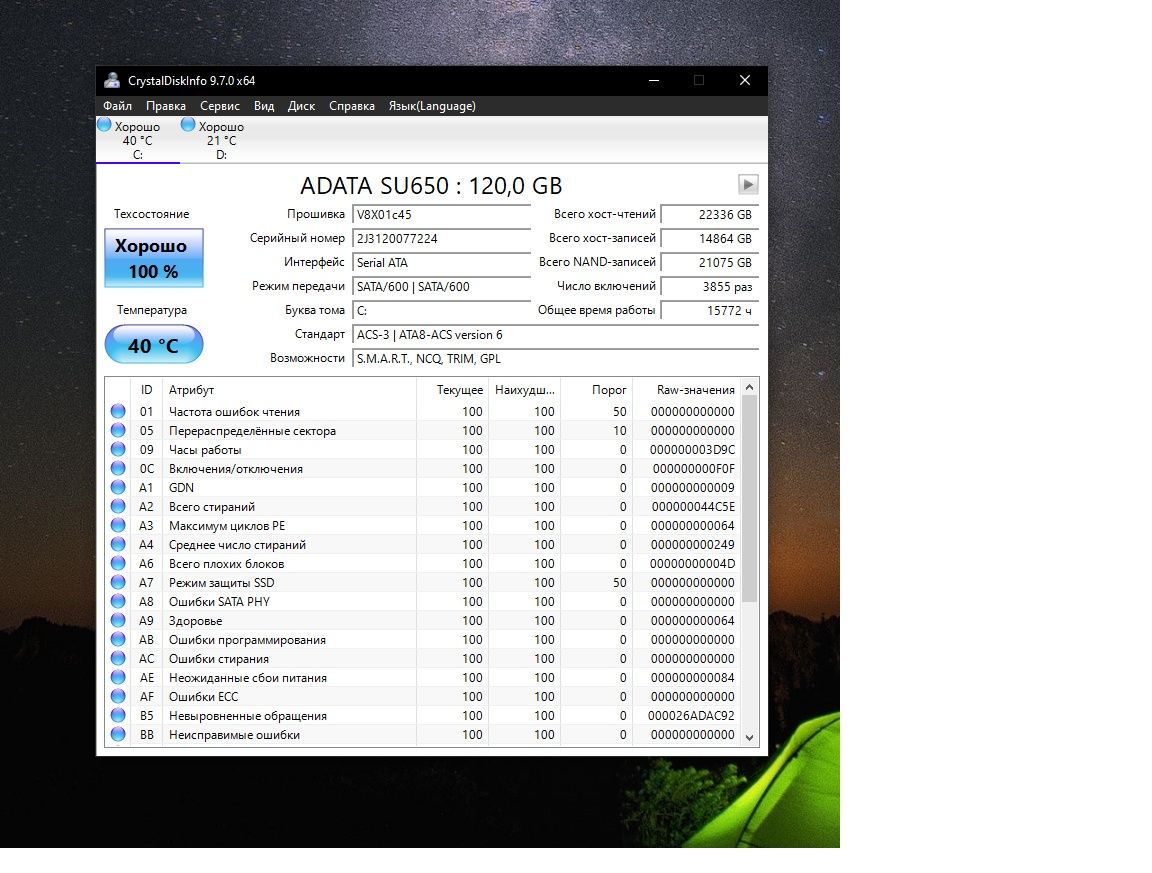The height and width of the screenshot is (873, 1152).
Task: Click the standard field ACS-3 | ATA8-ACS version 6
Action: click(x=555, y=335)
